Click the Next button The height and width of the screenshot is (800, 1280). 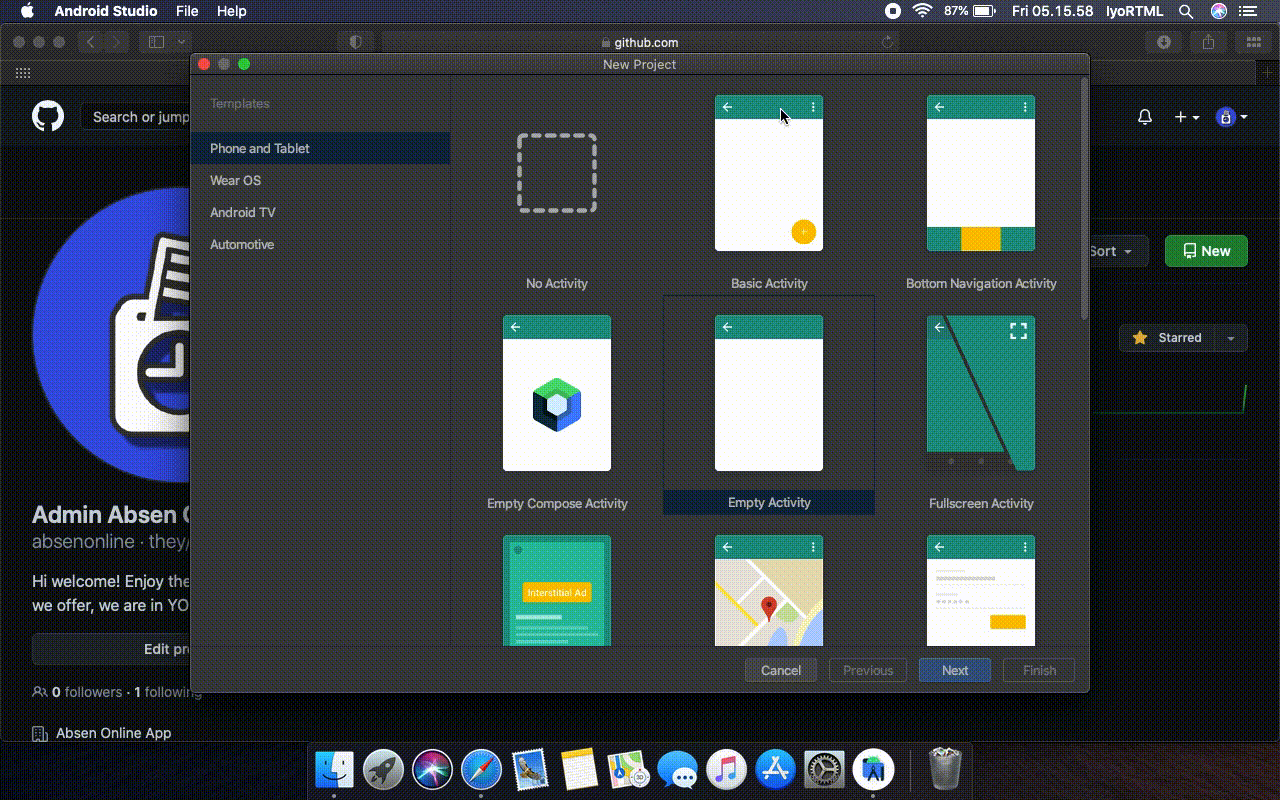tap(955, 670)
